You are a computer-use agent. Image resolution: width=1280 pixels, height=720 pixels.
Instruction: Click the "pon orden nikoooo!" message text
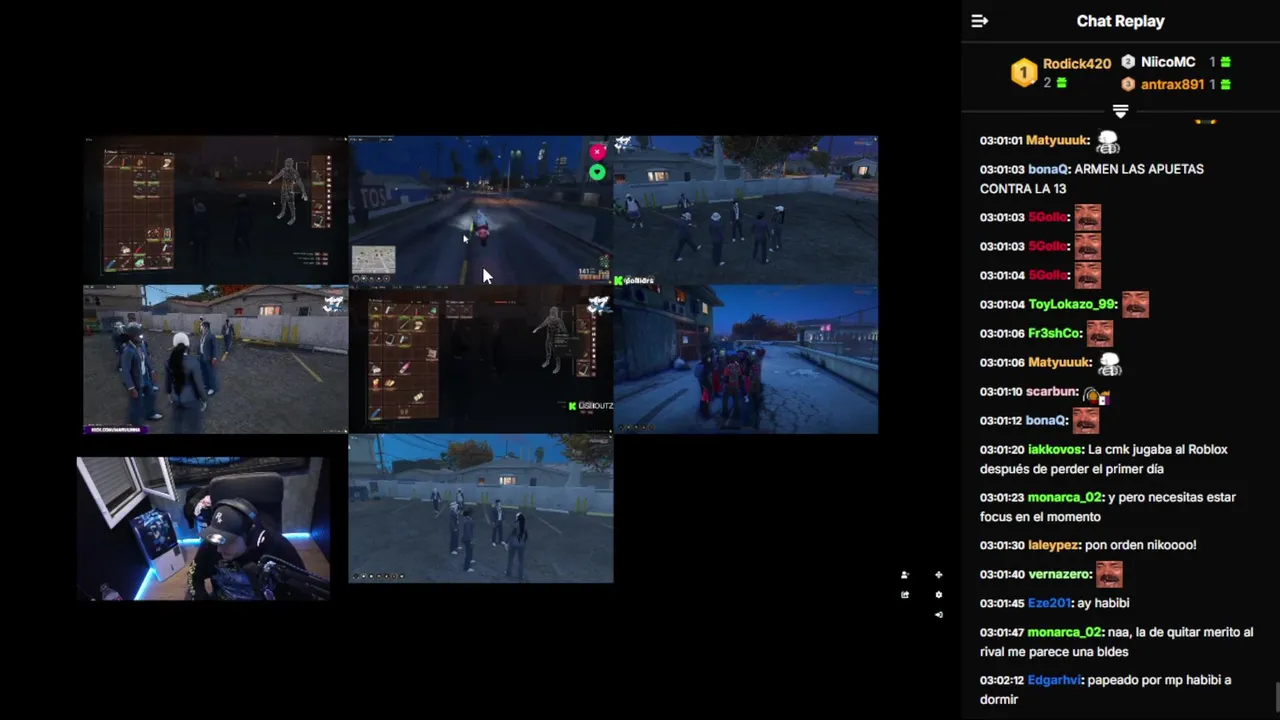pos(1140,546)
